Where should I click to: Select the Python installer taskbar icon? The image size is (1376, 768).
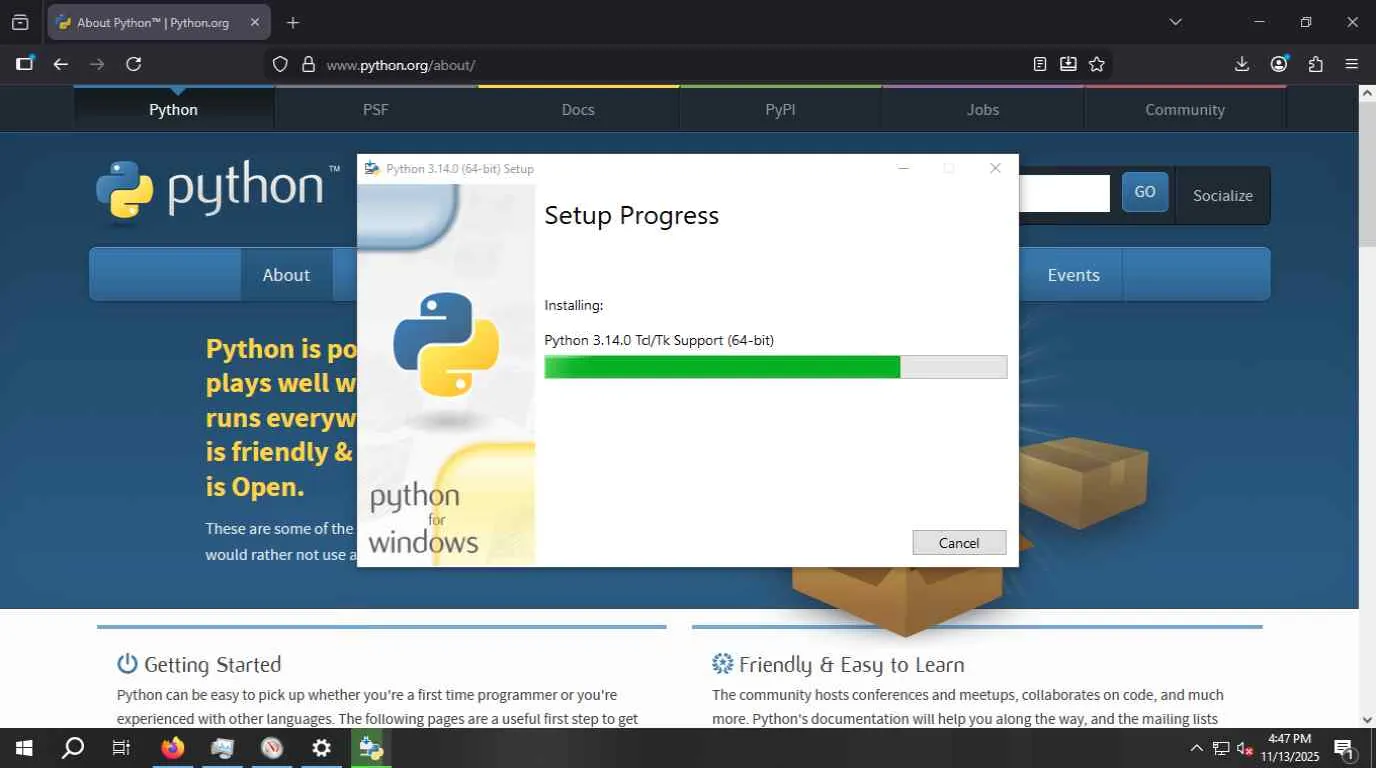click(371, 748)
